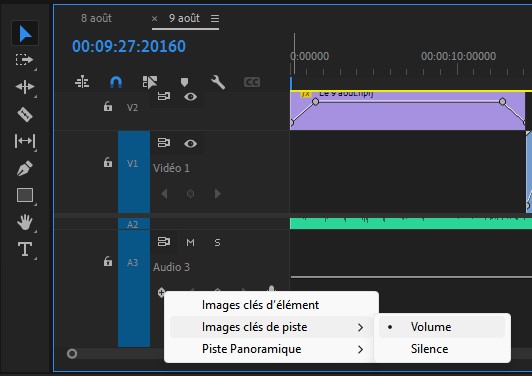Viewport: 532px width, 376px height.
Task: Toggle timeline Snap magnet
Action: (116, 82)
